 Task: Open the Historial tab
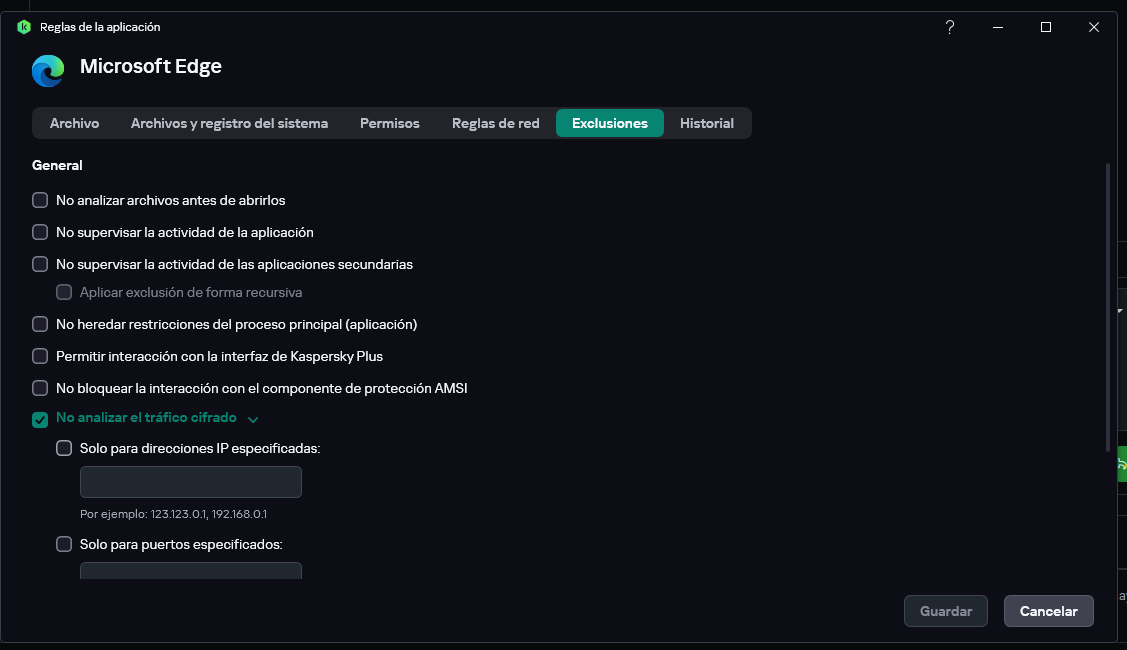707,123
